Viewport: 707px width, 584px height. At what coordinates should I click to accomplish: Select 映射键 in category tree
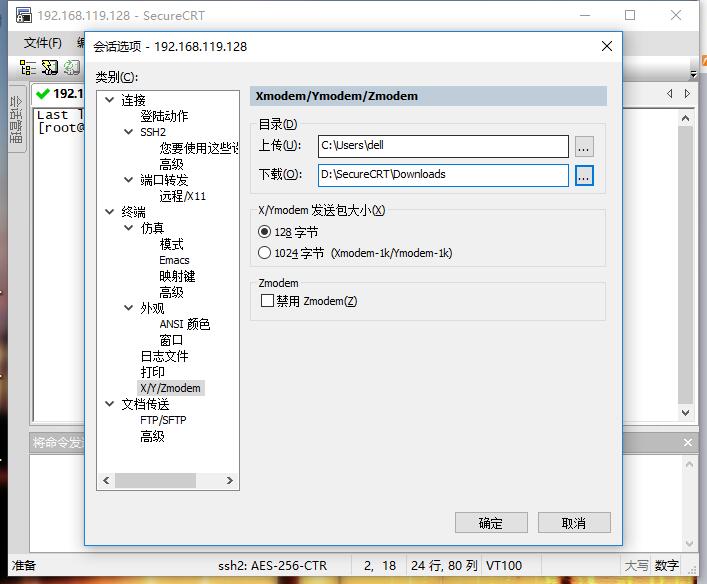pos(177,276)
